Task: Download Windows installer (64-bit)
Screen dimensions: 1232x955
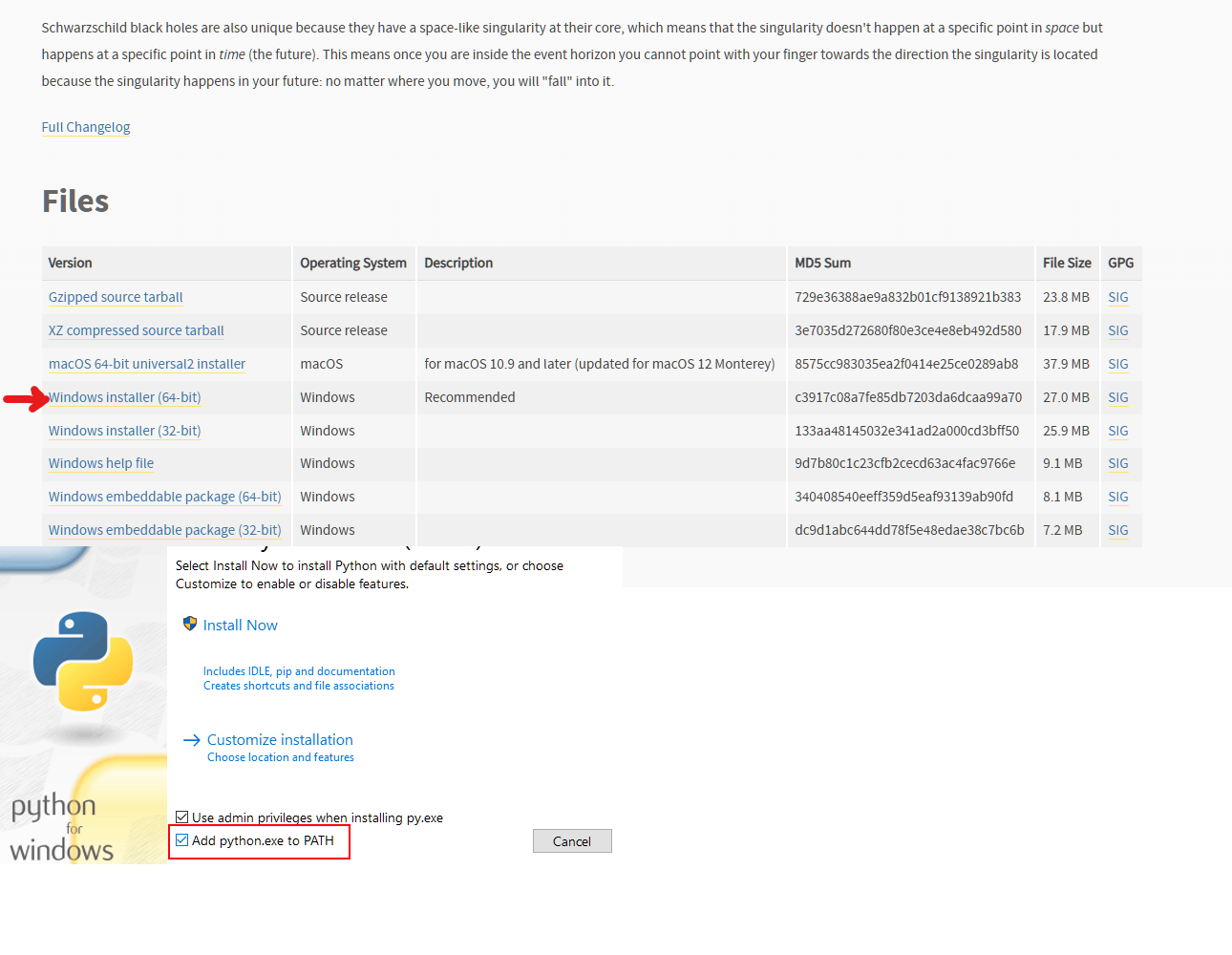Action: 125,397
